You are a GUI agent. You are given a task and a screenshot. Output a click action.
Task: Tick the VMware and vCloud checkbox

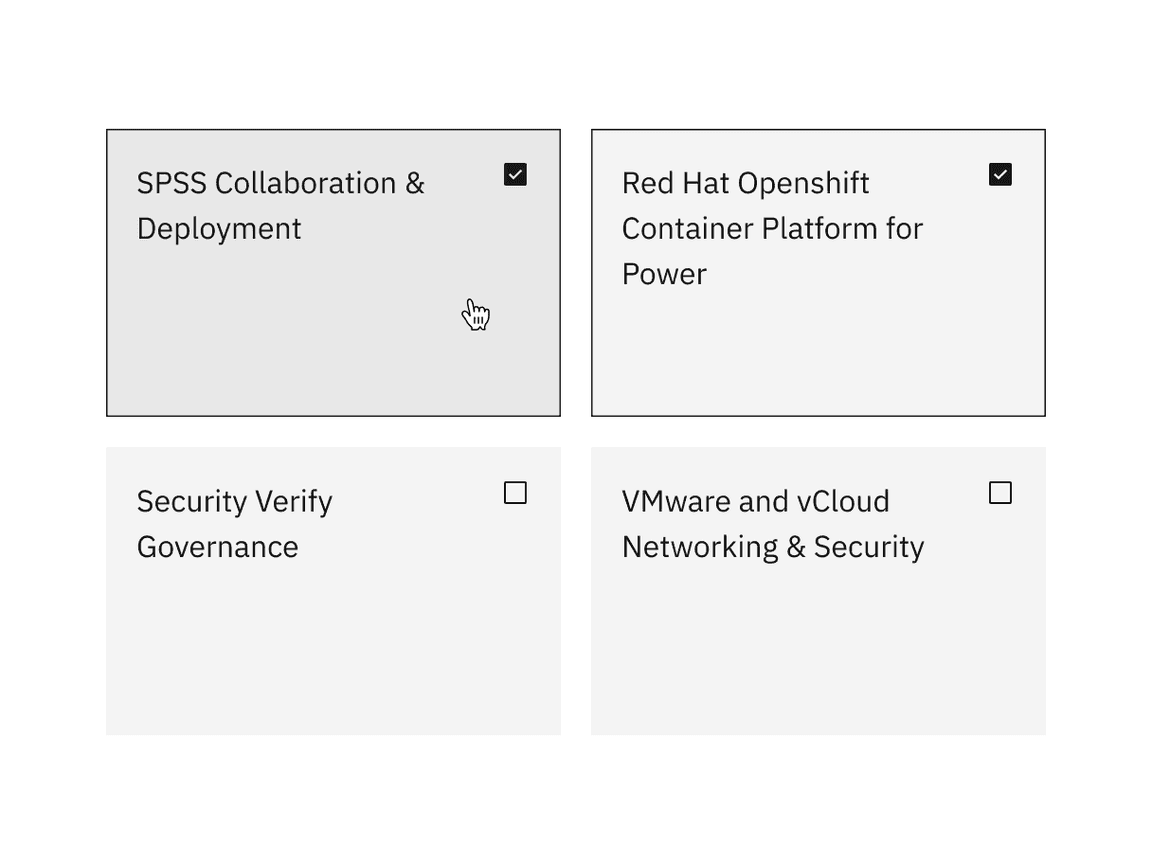(1000, 493)
